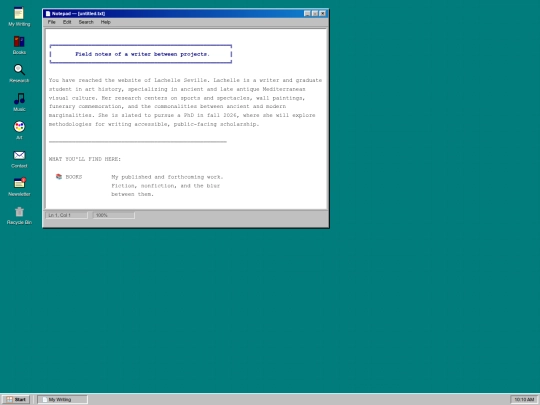Maximize the Notepad window
The width and height of the screenshot is (540, 405).
coord(315,13)
